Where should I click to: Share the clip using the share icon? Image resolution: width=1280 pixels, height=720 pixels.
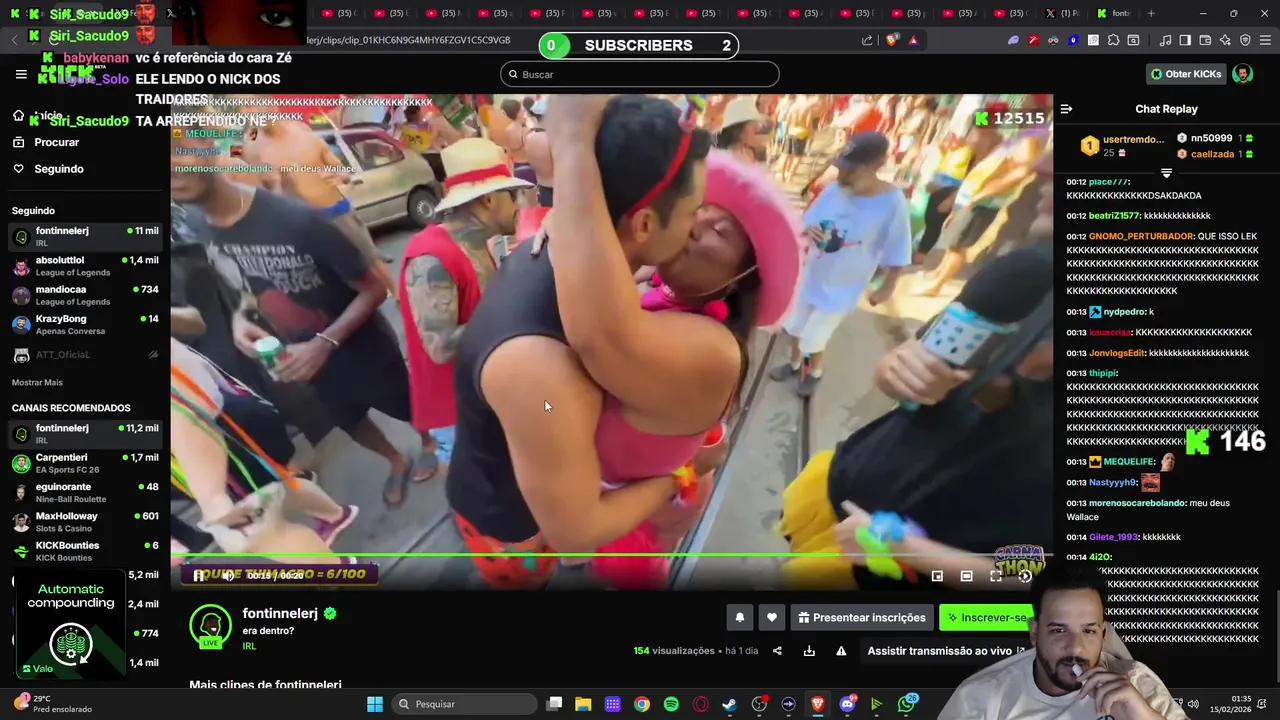[x=777, y=651]
